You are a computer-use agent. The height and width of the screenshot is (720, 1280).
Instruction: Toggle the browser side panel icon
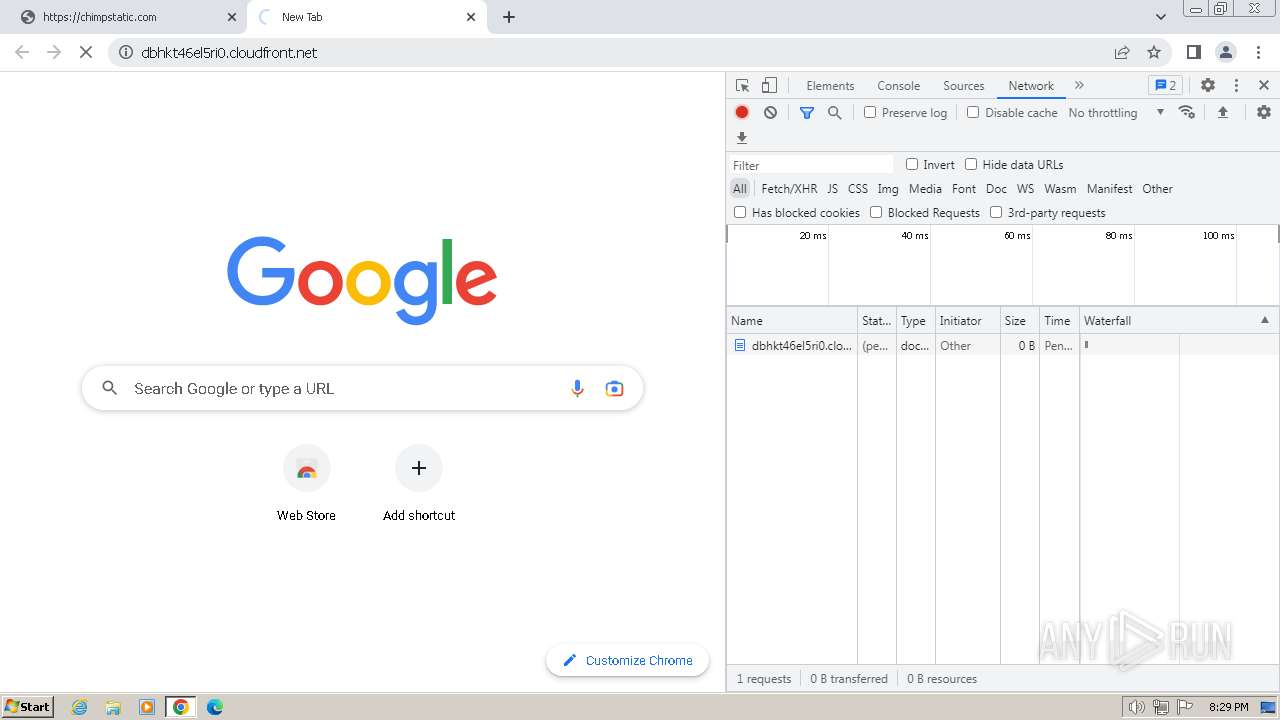(x=1193, y=52)
